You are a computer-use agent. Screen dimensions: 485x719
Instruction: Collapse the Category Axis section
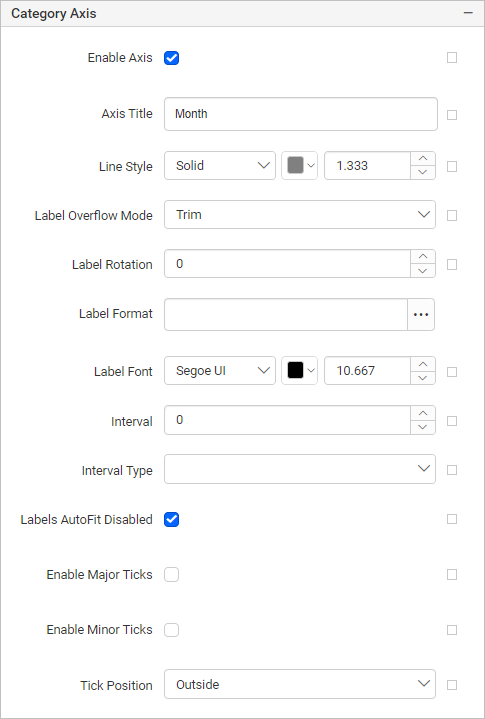(468, 13)
